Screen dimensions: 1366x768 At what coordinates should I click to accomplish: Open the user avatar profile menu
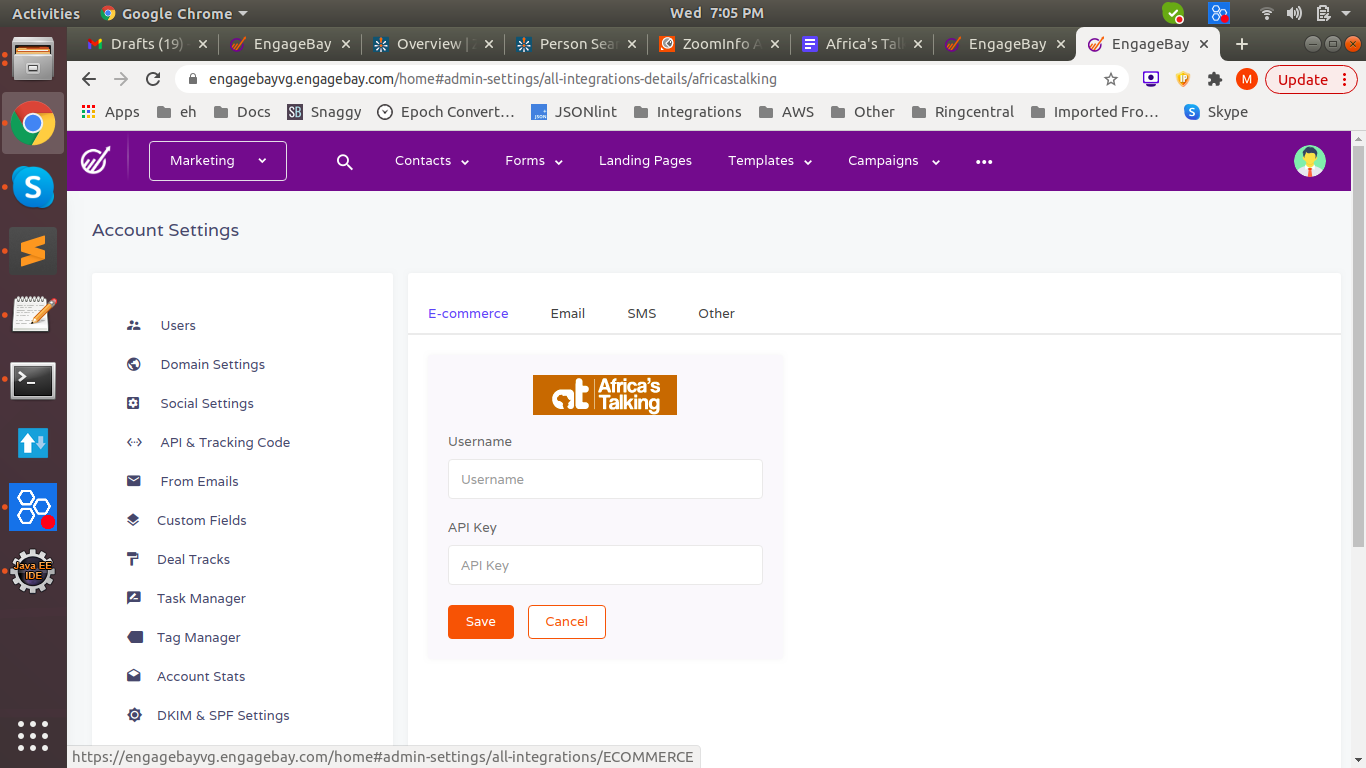1309,161
